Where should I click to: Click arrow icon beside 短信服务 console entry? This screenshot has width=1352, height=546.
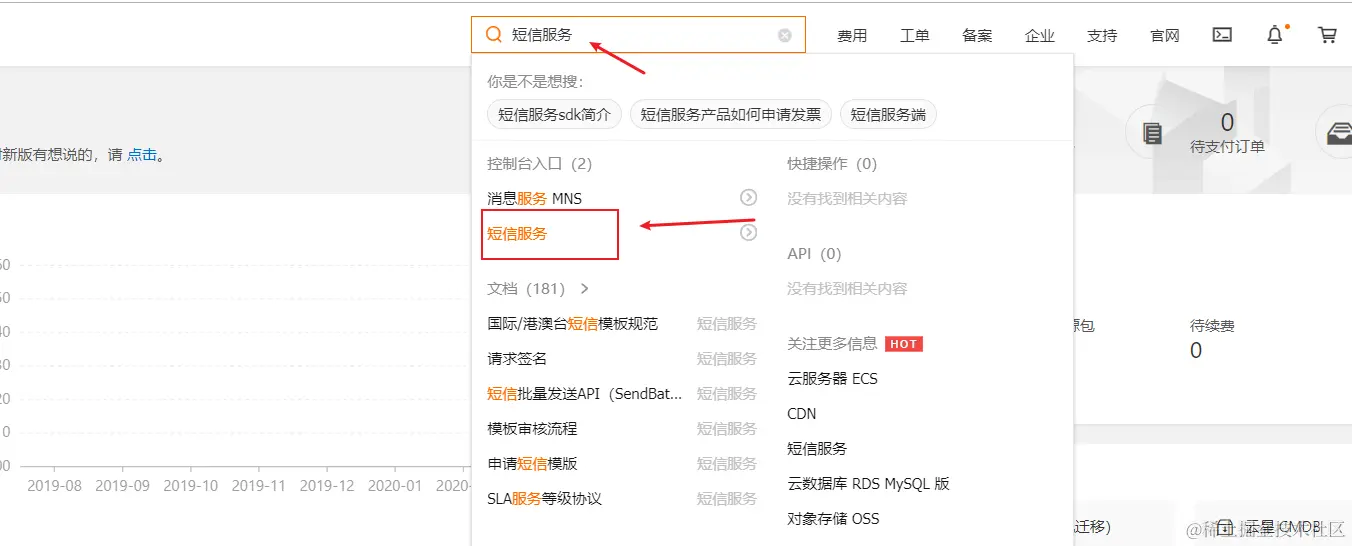(748, 233)
